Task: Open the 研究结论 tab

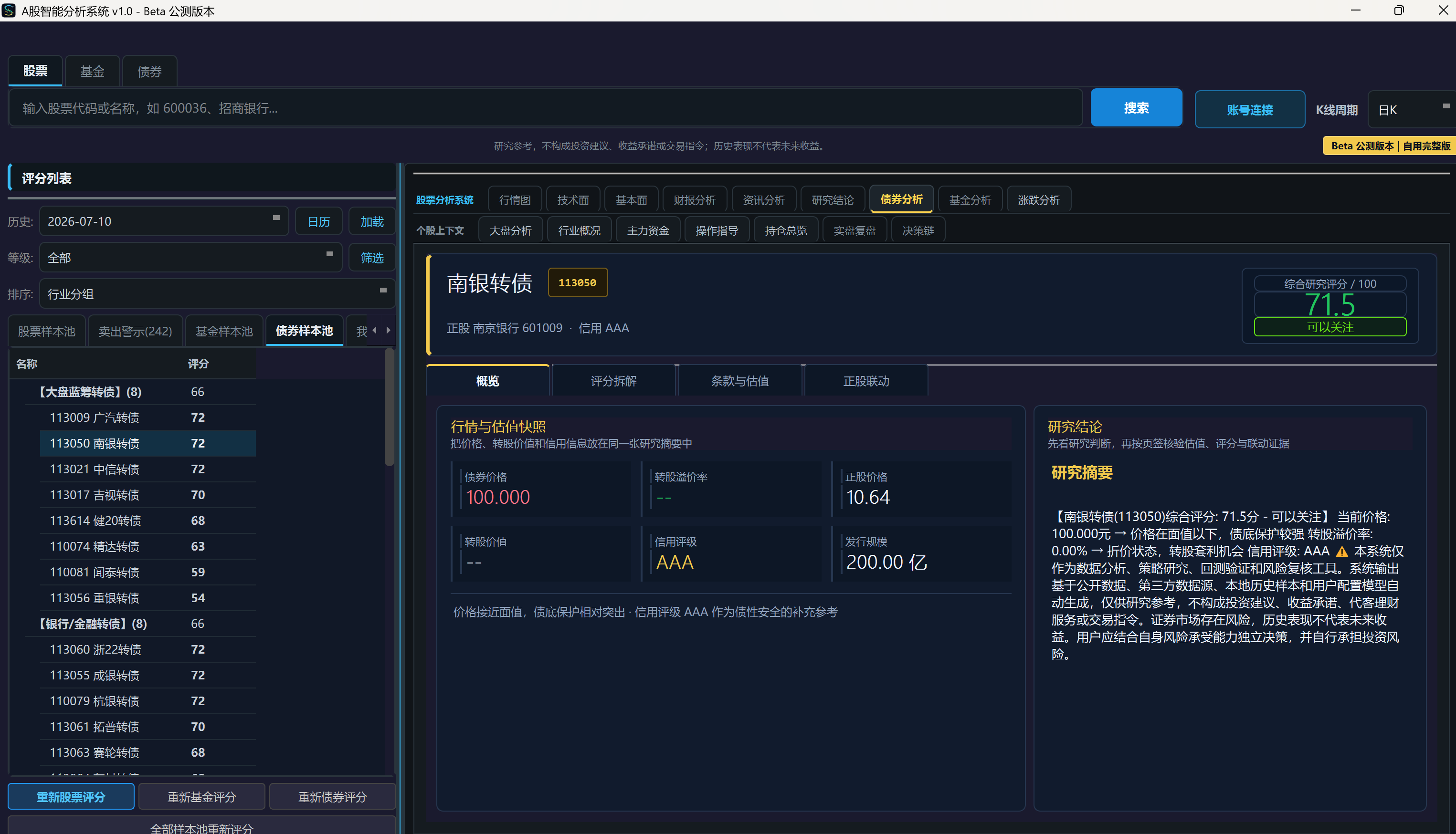Action: click(x=833, y=200)
